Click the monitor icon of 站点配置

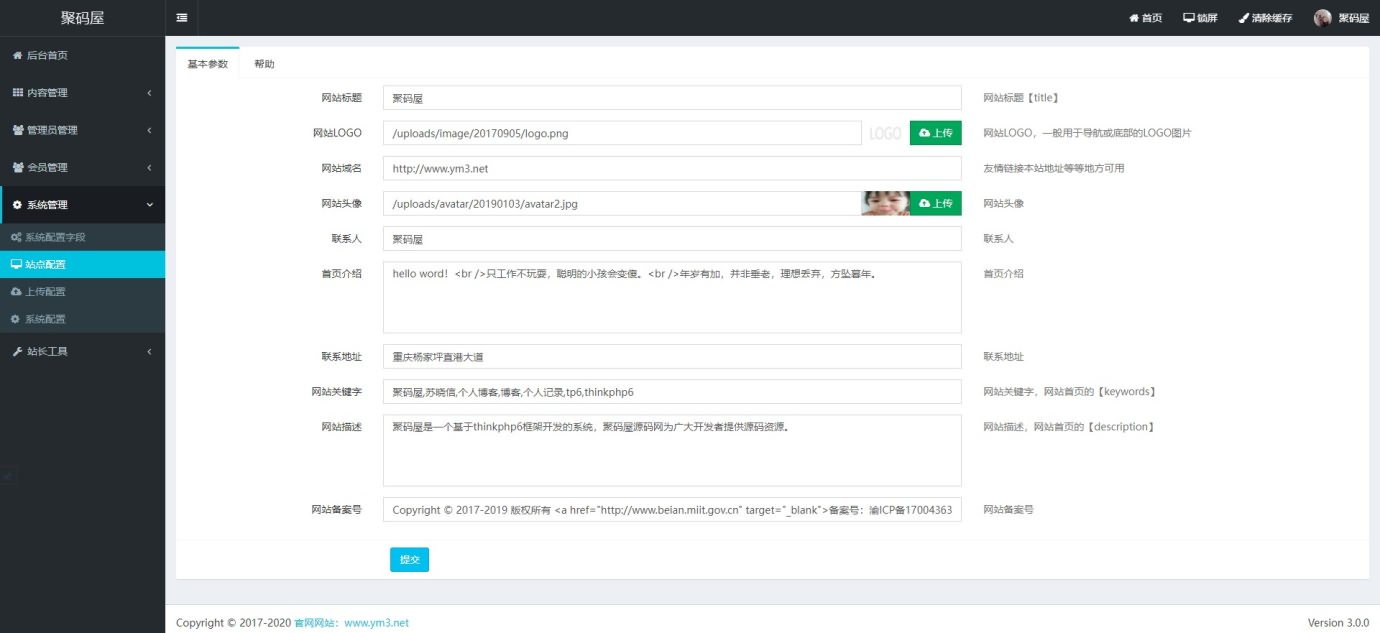click(x=16, y=265)
